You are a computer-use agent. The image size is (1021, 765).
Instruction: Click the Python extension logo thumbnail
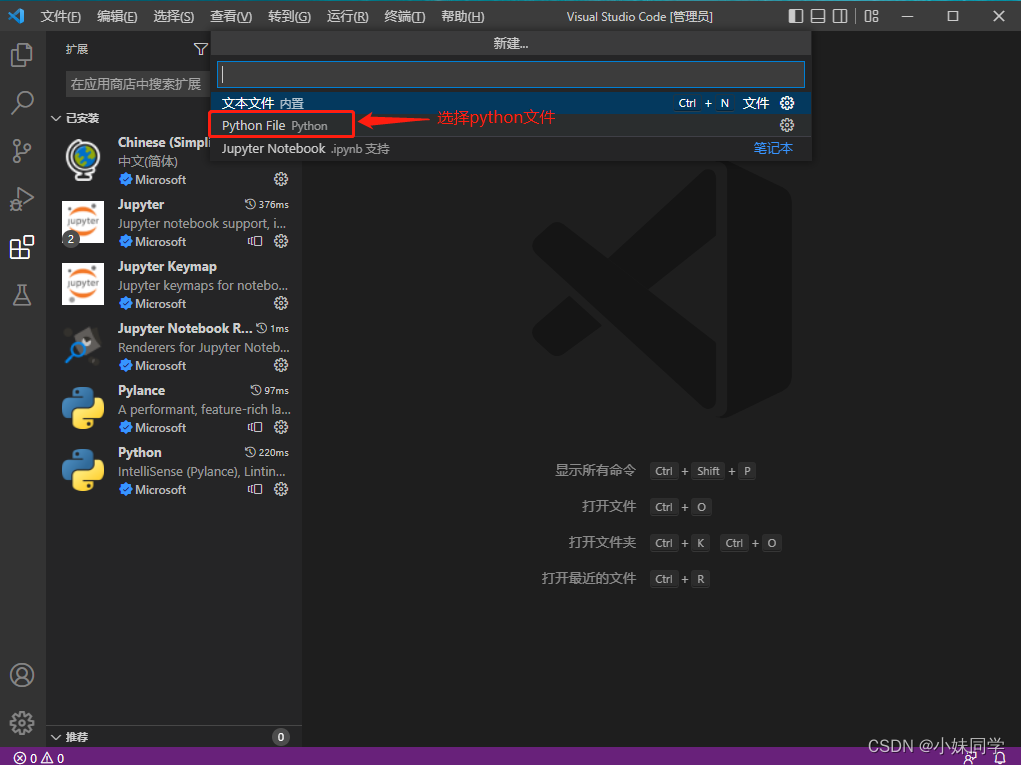(x=83, y=469)
